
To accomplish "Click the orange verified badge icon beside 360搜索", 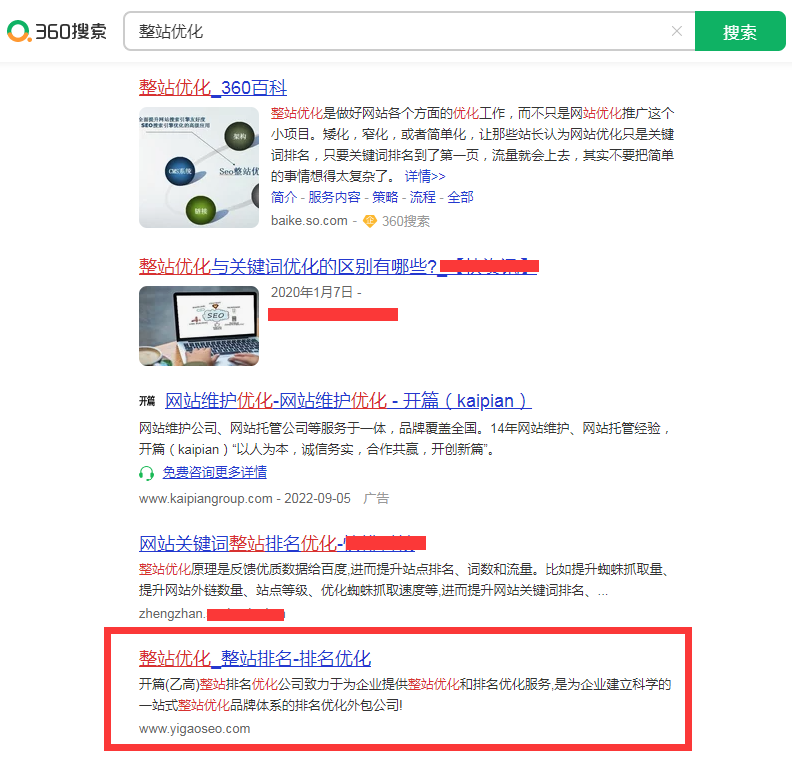I will coord(370,221).
